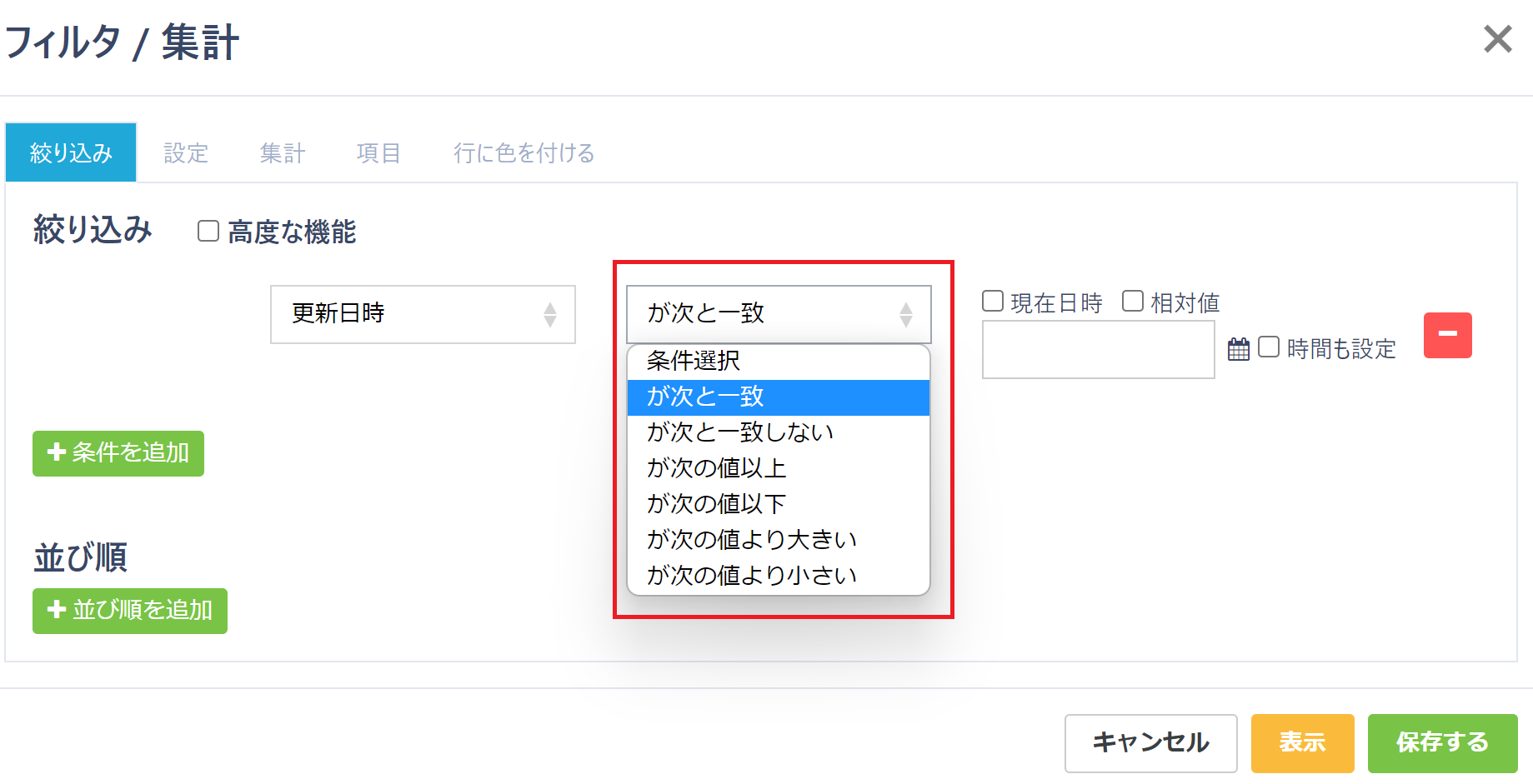1533x784 pixels.
Task: Remove the condition with red minus icon
Action: tap(1448, 335)
